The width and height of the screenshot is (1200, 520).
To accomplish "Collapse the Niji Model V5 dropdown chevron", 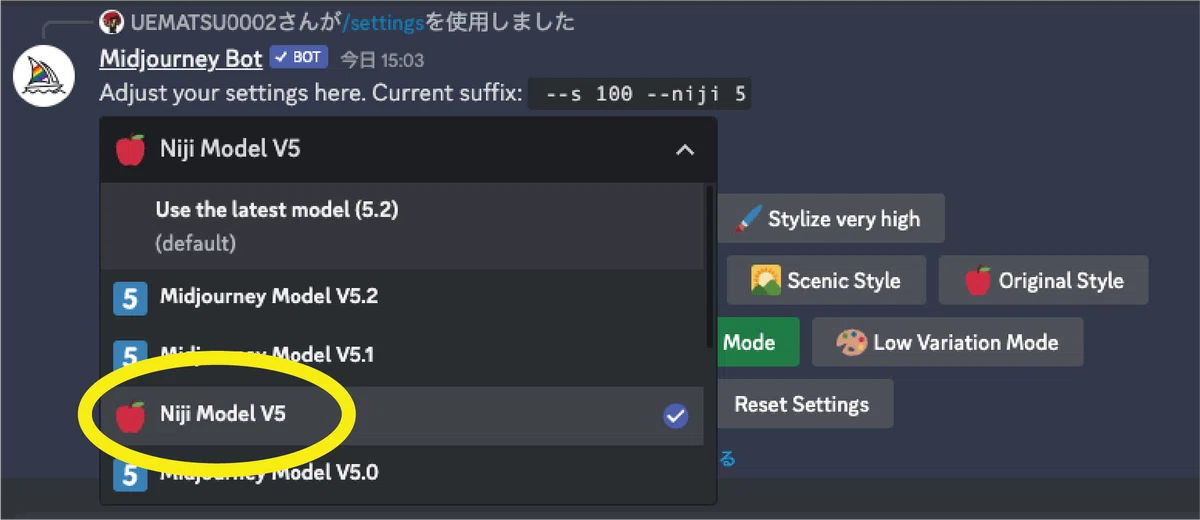I will 685,150.
